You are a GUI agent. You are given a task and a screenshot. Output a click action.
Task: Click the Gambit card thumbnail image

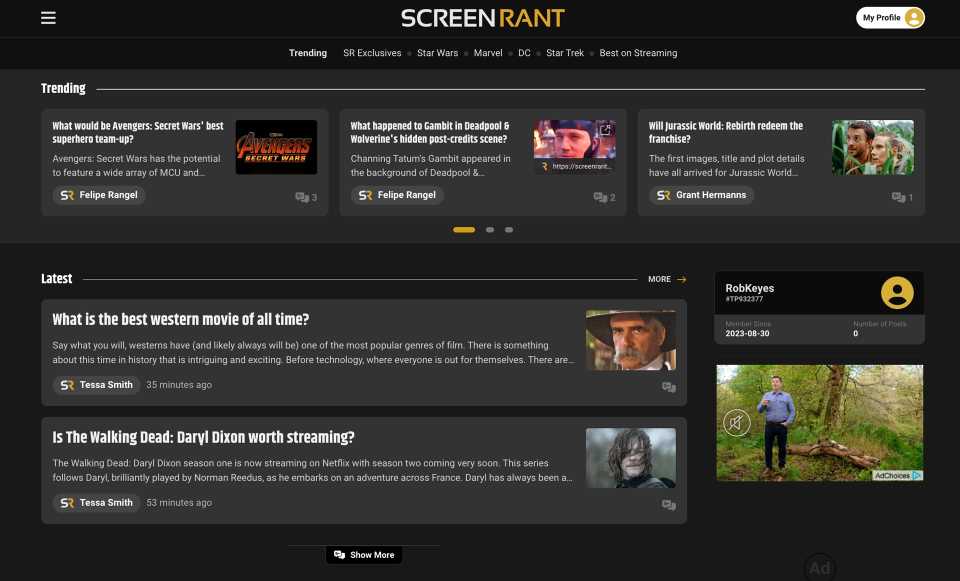coord(574,147)
